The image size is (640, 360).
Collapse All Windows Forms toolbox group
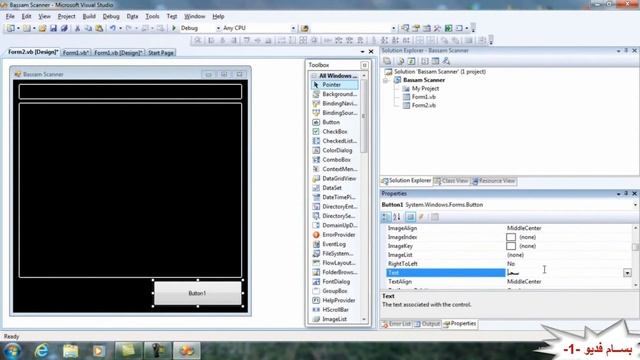tap(314, 76)
